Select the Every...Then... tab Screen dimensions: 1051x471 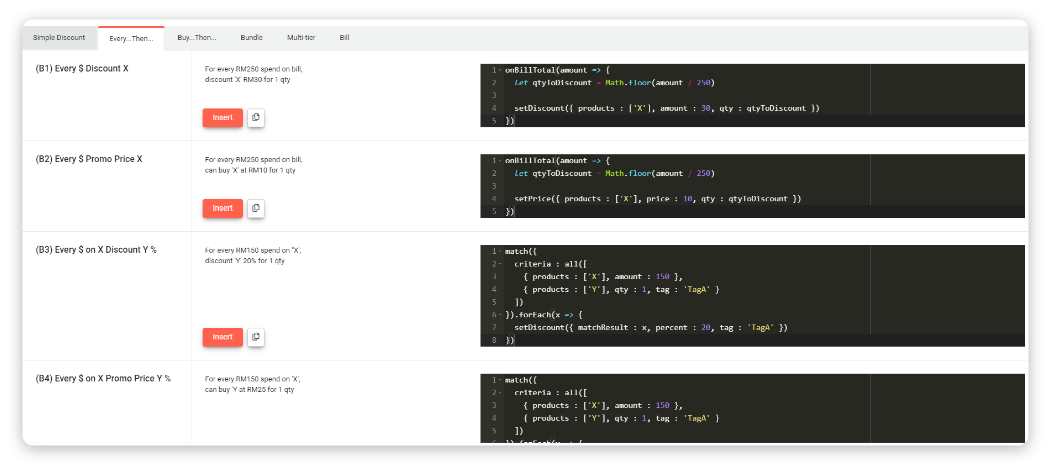(130, 38)
